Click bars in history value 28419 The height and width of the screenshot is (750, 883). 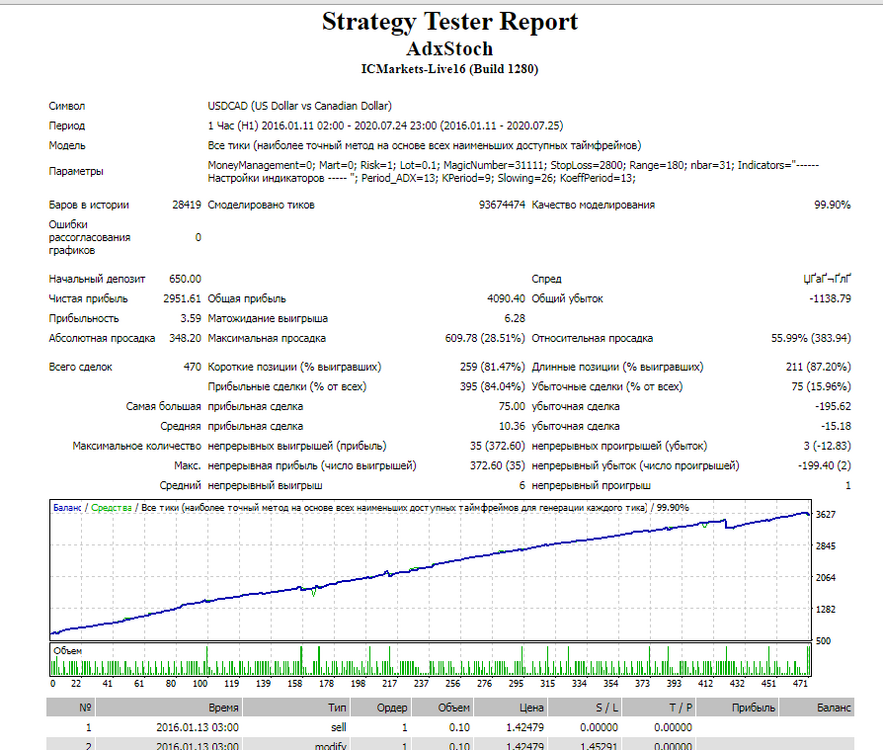[x=186, y=205]
